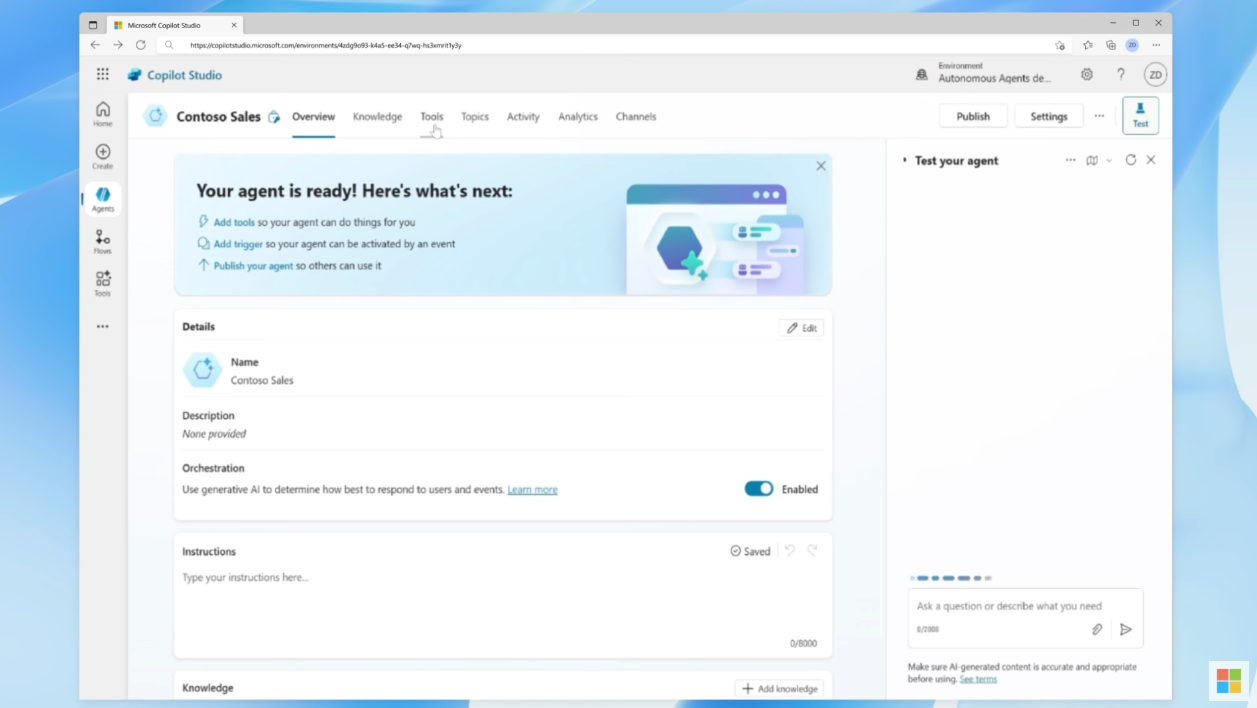This screenshot has height=708, width=1257.
Task: Click the Publish button
Action: point(973,116)
